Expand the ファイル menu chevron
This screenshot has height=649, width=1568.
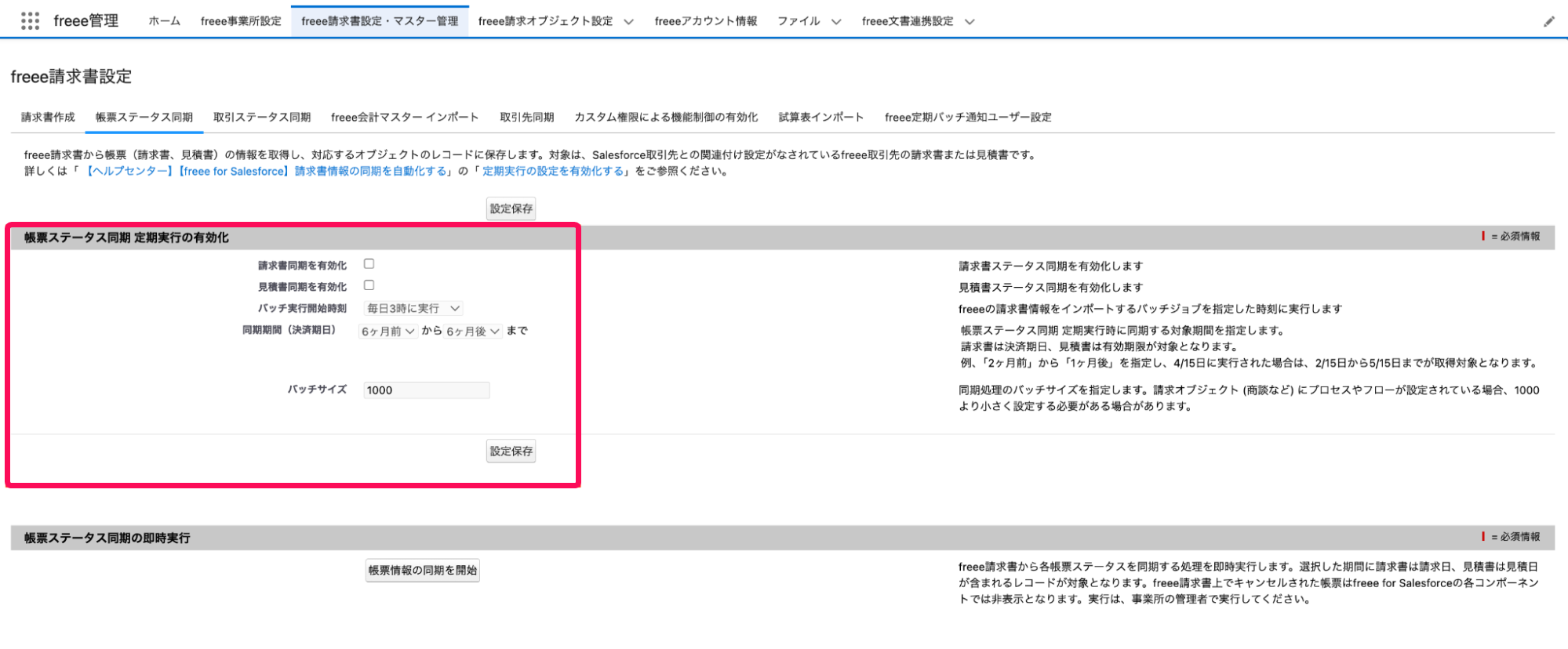(x=836, y=22)
